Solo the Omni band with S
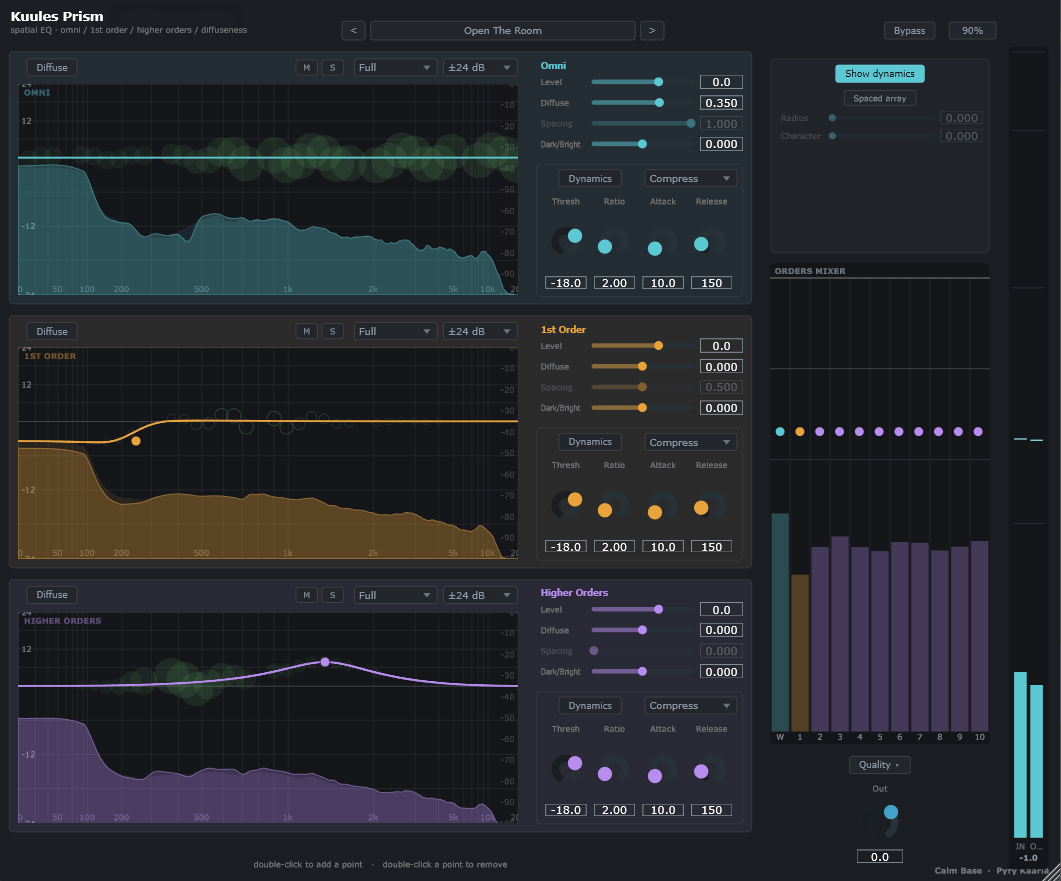This screenshot has width=1061, height=881. click(x=332, y=68)
